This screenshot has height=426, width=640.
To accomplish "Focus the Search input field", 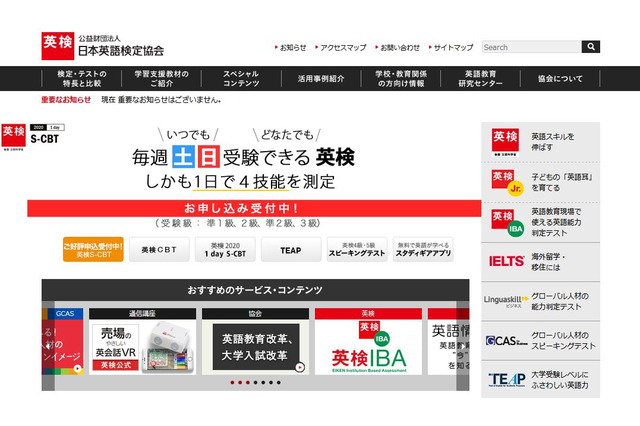I will coord(531,47).
